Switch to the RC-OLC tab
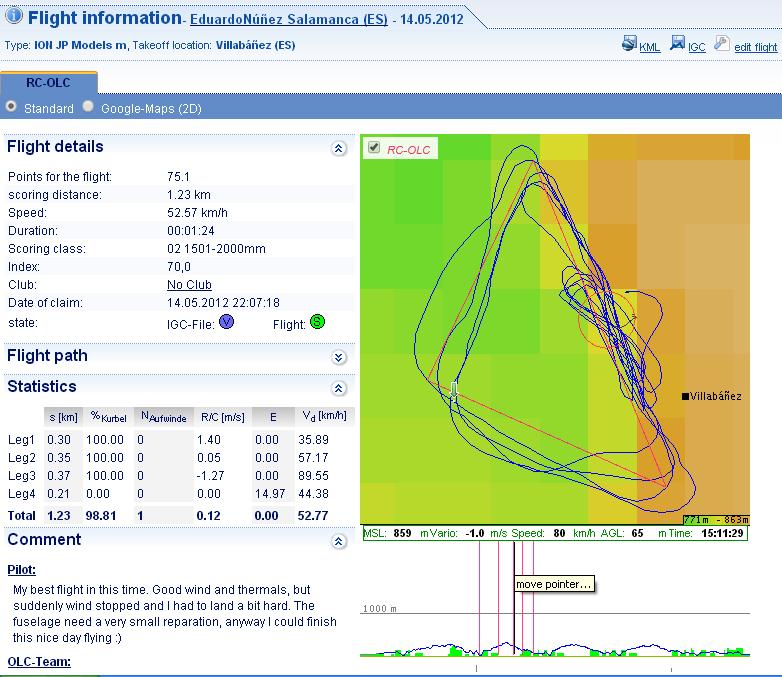Image resolution: width=782 pixels, height=677 pixels. [48, 83]
